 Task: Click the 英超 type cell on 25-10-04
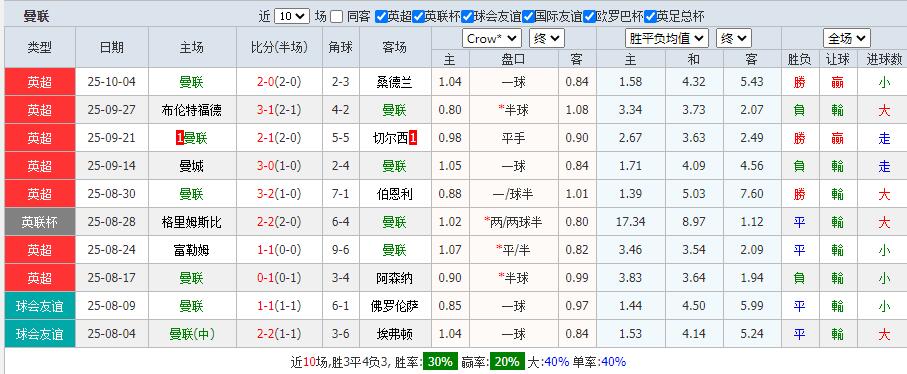40,82
